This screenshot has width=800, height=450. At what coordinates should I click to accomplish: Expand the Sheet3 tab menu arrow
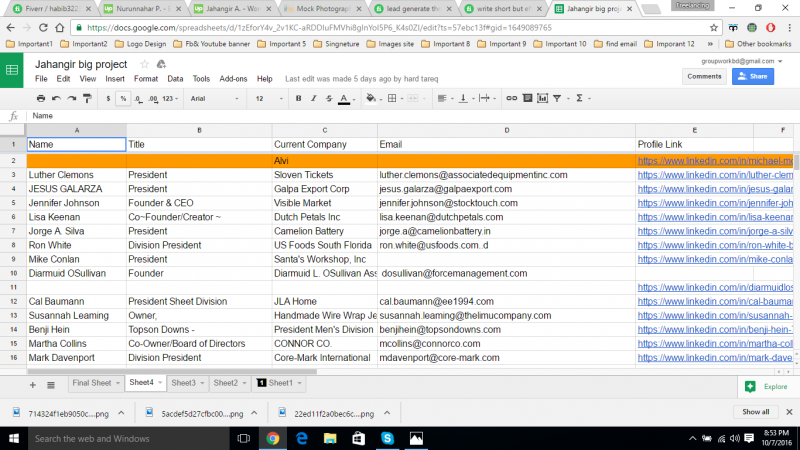[x=202, y=383]
